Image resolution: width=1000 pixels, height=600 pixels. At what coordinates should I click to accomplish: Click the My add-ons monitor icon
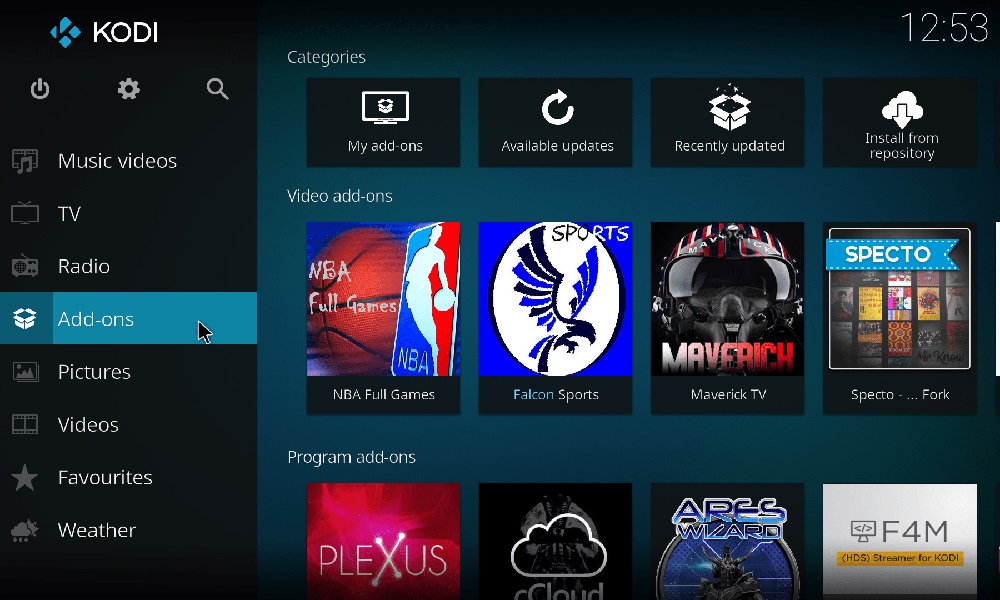click(385, 108)
